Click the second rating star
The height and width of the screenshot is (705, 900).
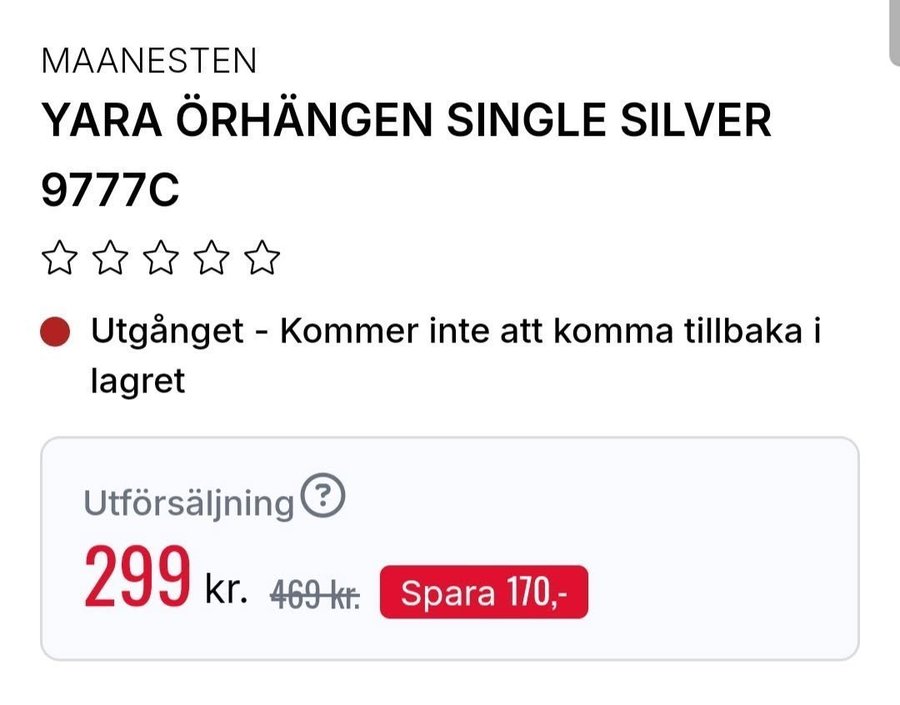[x=110, y=258]
